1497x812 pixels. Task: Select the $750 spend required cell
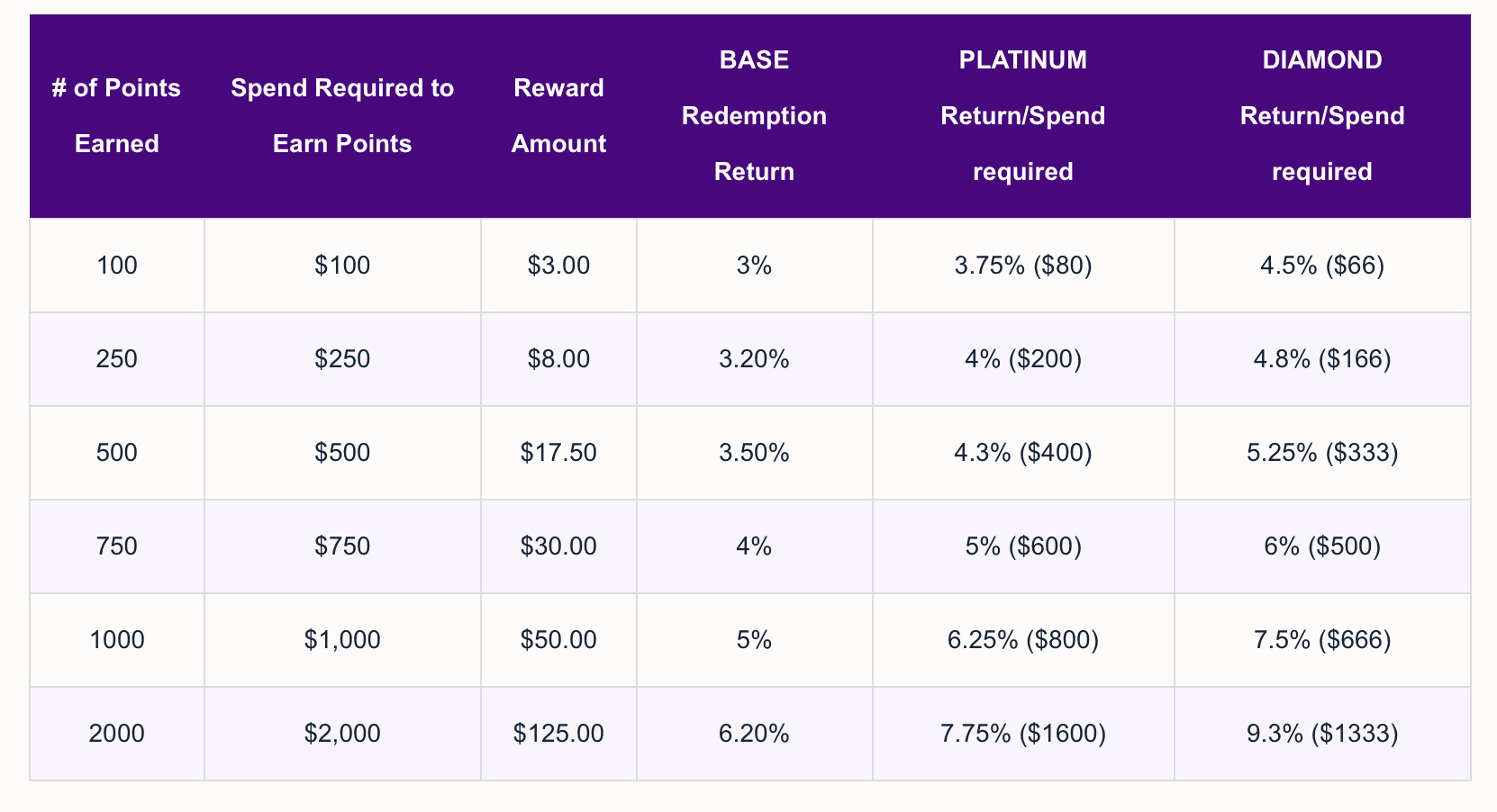tap(342, 546)
